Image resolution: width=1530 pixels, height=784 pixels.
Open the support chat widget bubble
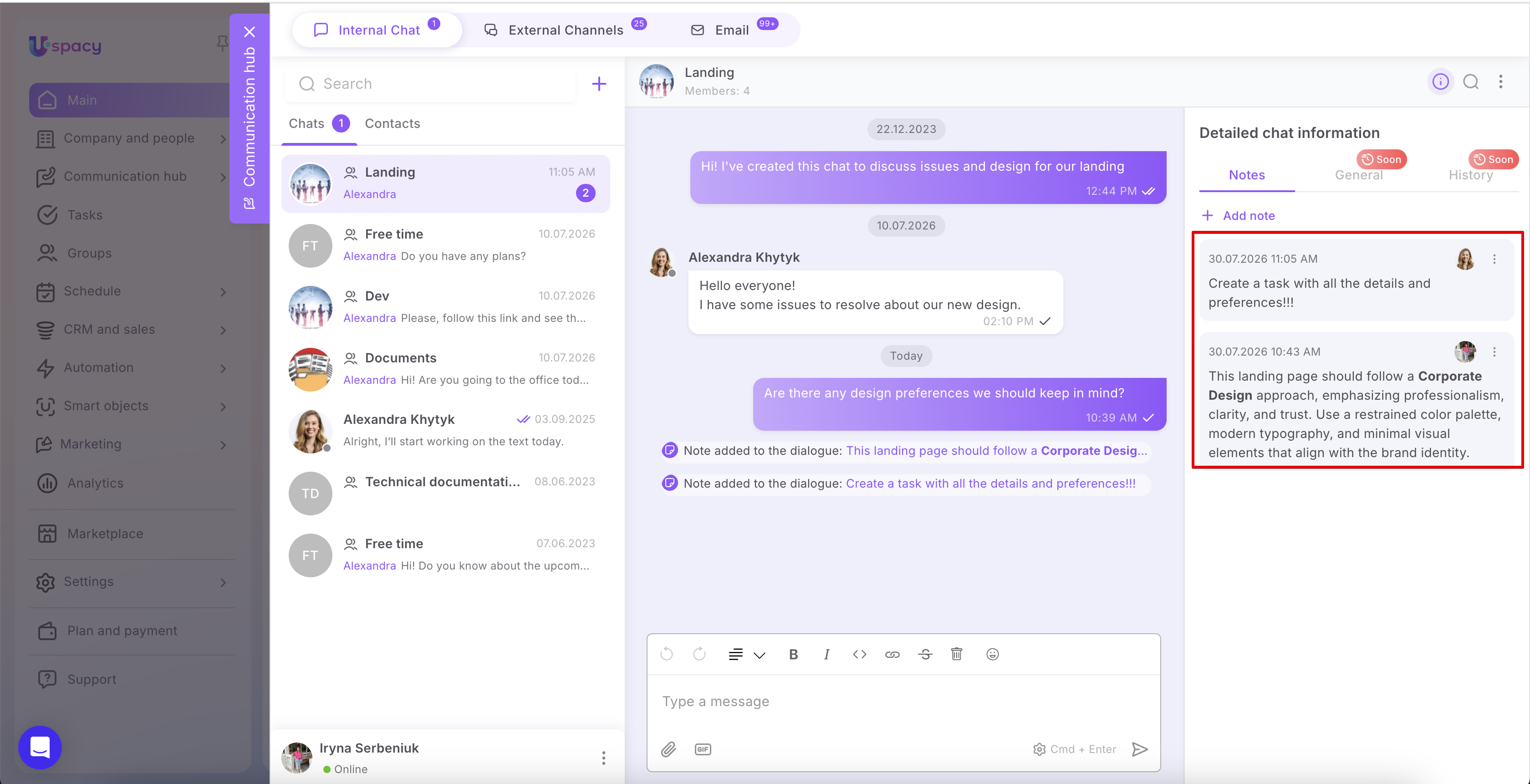pyautogui.click(x=40, y=747)
